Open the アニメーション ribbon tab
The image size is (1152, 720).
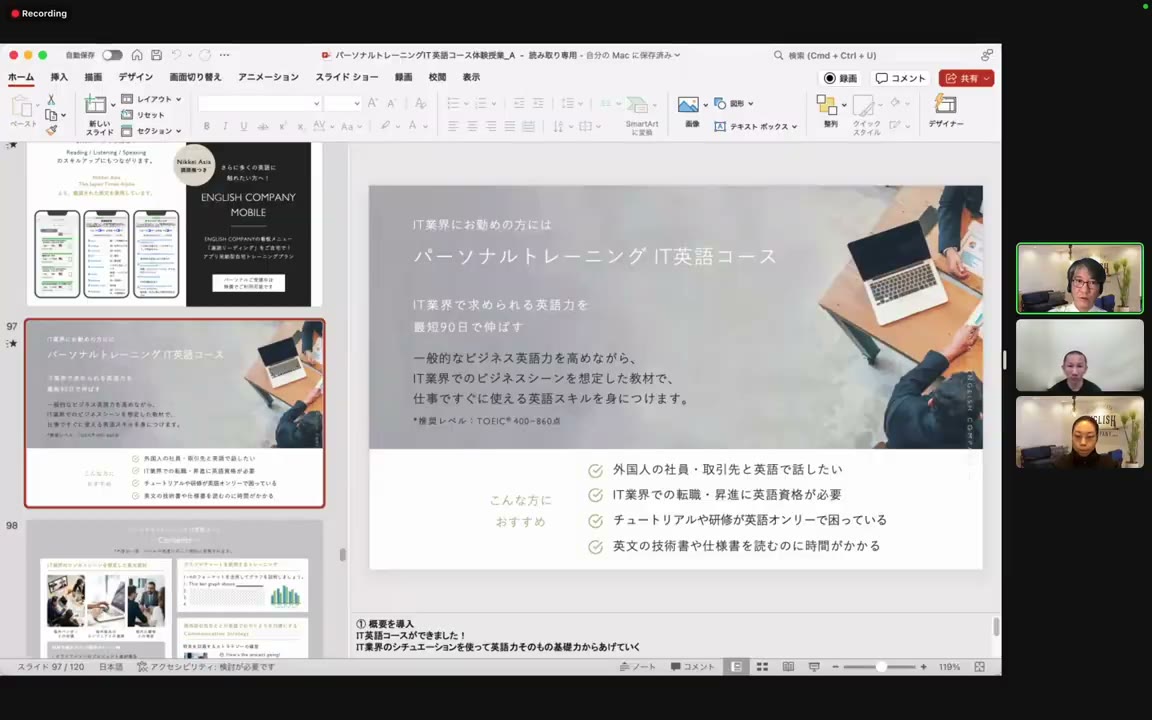pyautogui.click(x=268, y=77)
